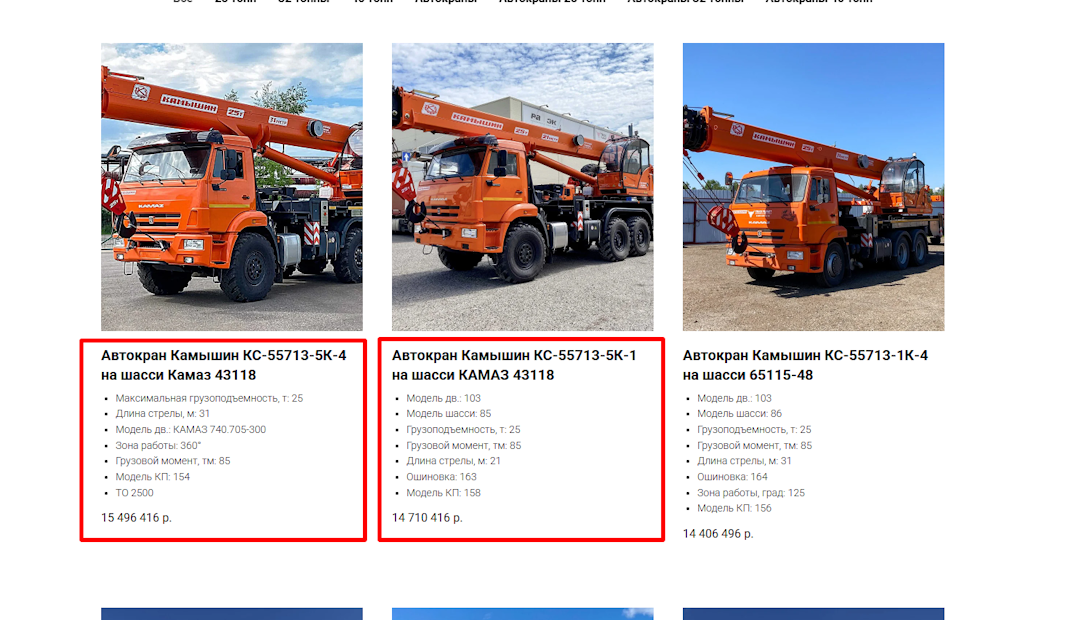Viewport: 1066px width, 620px height.
Task: Select text Модель шасси: 86
Action: pyautogui.click(x=740, y=414)
